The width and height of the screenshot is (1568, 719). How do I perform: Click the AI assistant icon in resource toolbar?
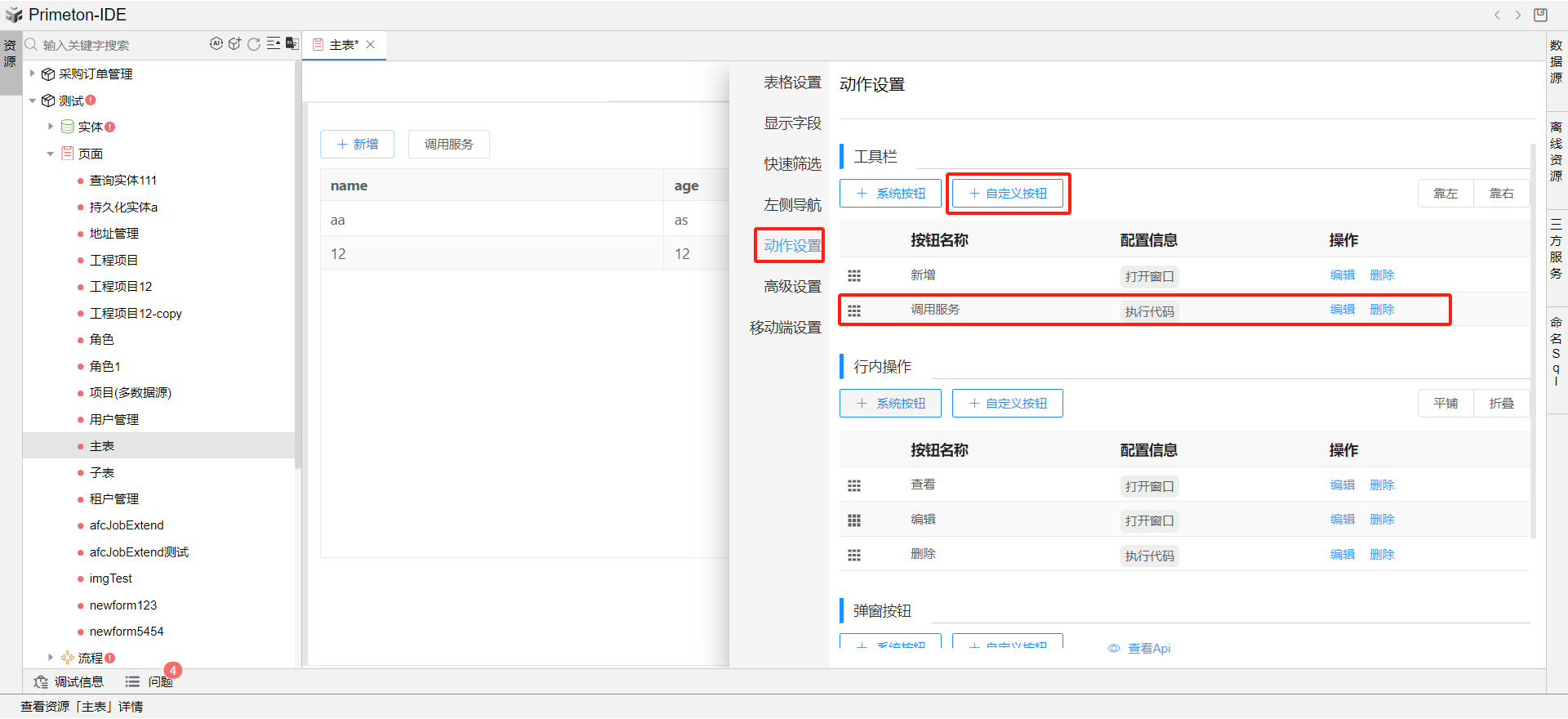(x=216, y=44)
